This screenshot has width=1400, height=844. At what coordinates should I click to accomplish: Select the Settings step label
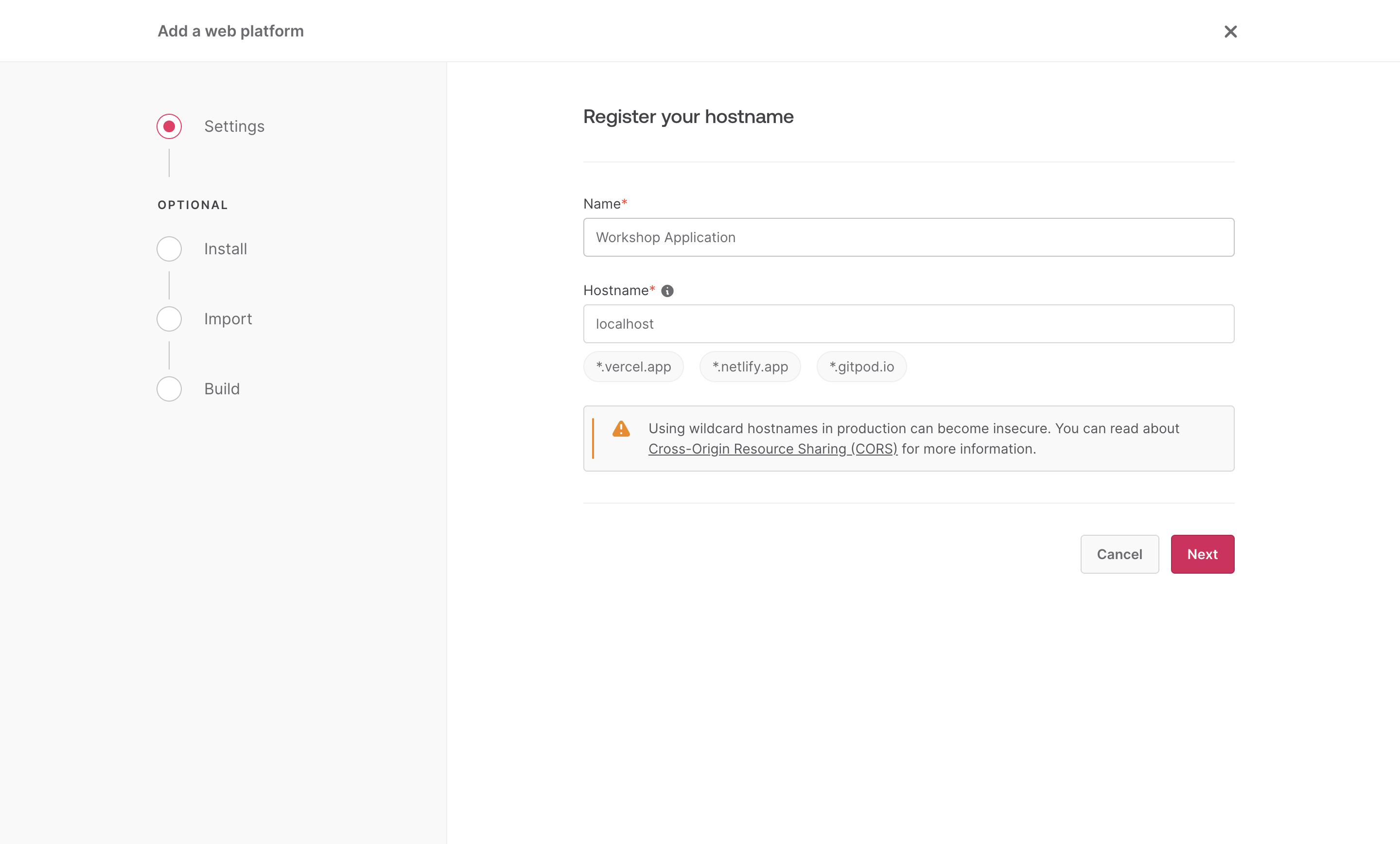pyautogui.click(x=234, y=126)
